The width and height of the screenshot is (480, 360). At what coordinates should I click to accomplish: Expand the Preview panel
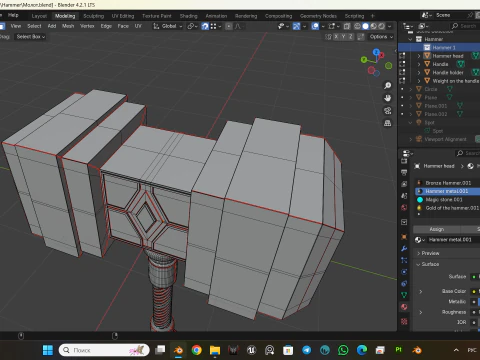coord(419,253)
